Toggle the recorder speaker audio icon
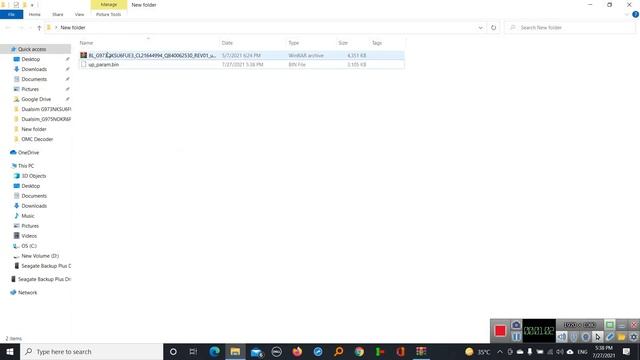640x360 pixels. [x=562, y=337]
